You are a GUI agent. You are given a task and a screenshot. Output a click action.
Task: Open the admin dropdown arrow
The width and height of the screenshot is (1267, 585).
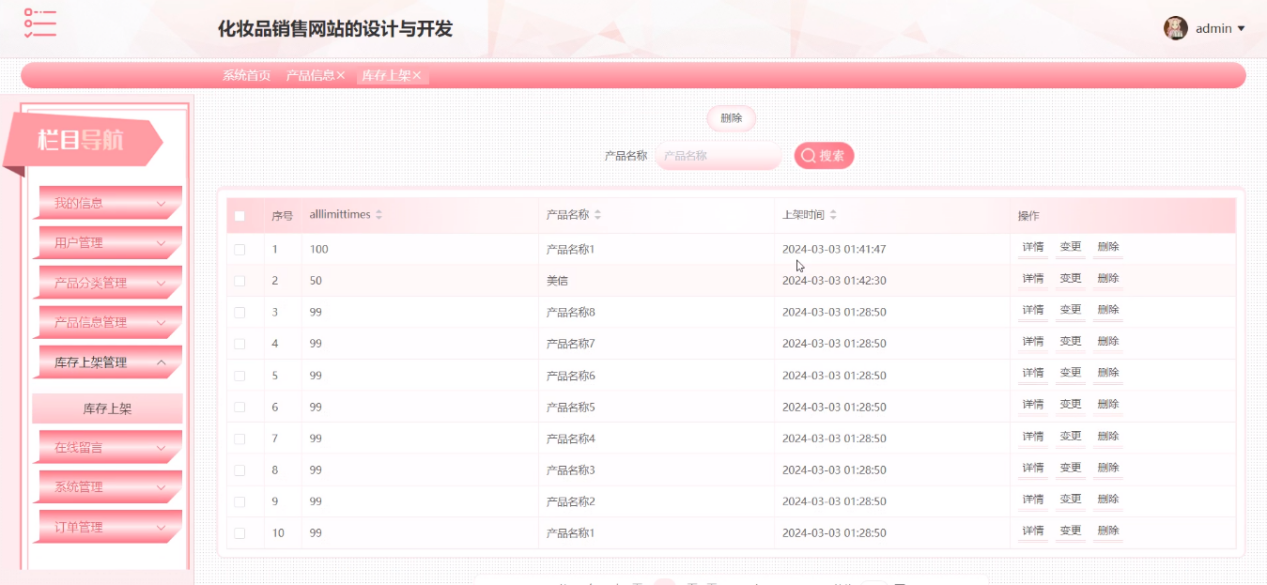[x=1242, y=29]
